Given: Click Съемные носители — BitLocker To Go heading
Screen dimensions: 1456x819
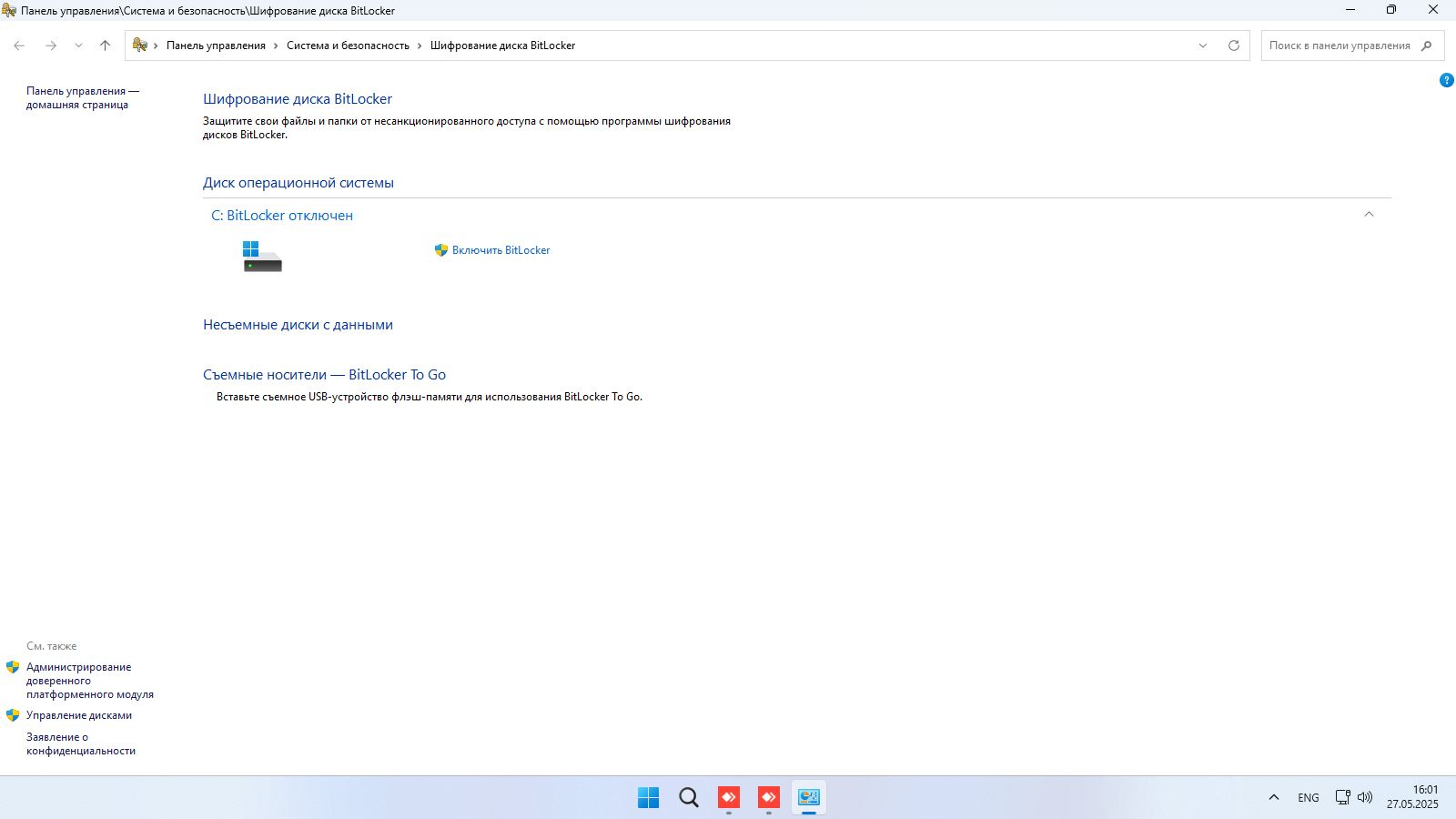Looking at the screenshot, I should point(324,375).
